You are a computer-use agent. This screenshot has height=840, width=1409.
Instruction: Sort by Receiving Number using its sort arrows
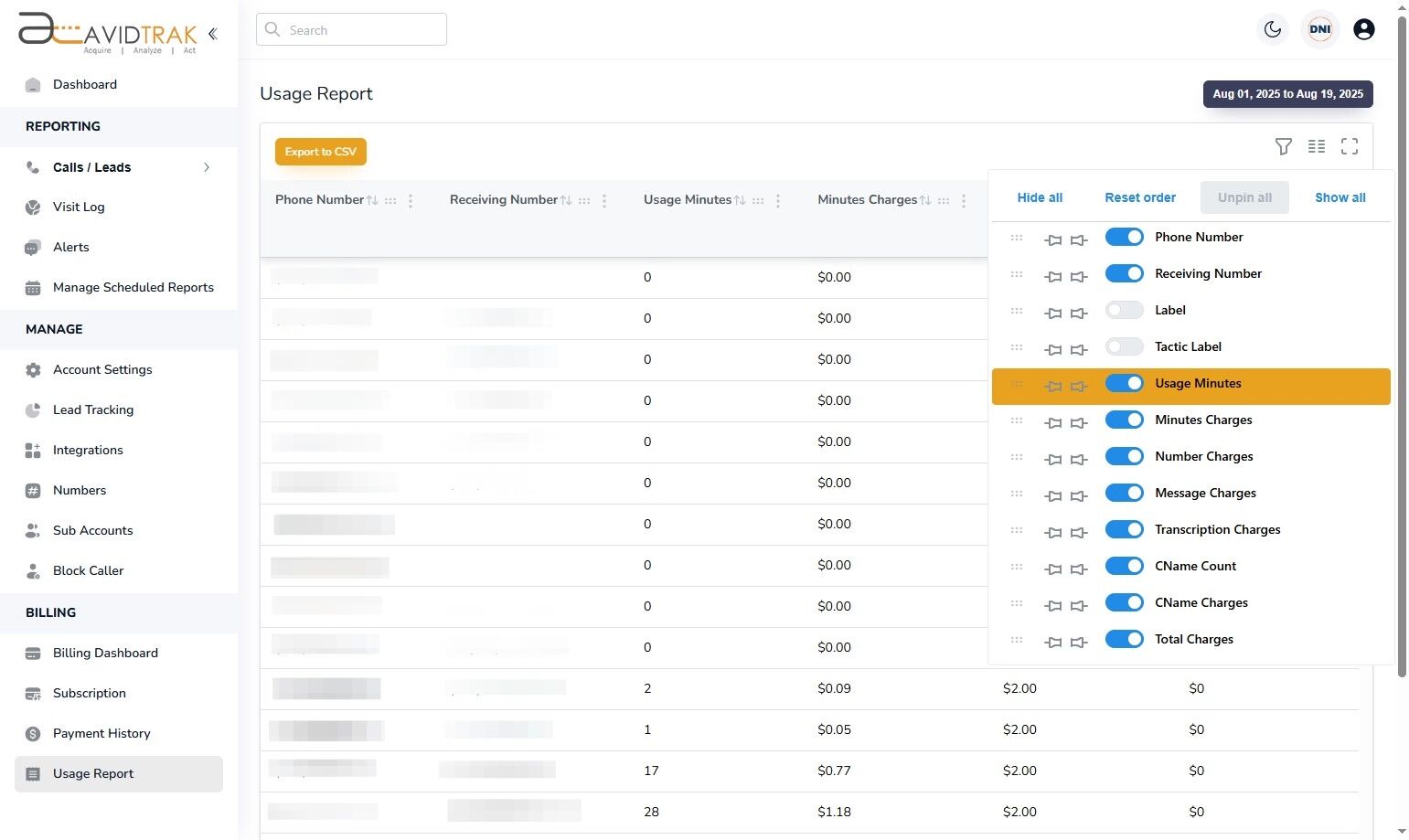567,199
